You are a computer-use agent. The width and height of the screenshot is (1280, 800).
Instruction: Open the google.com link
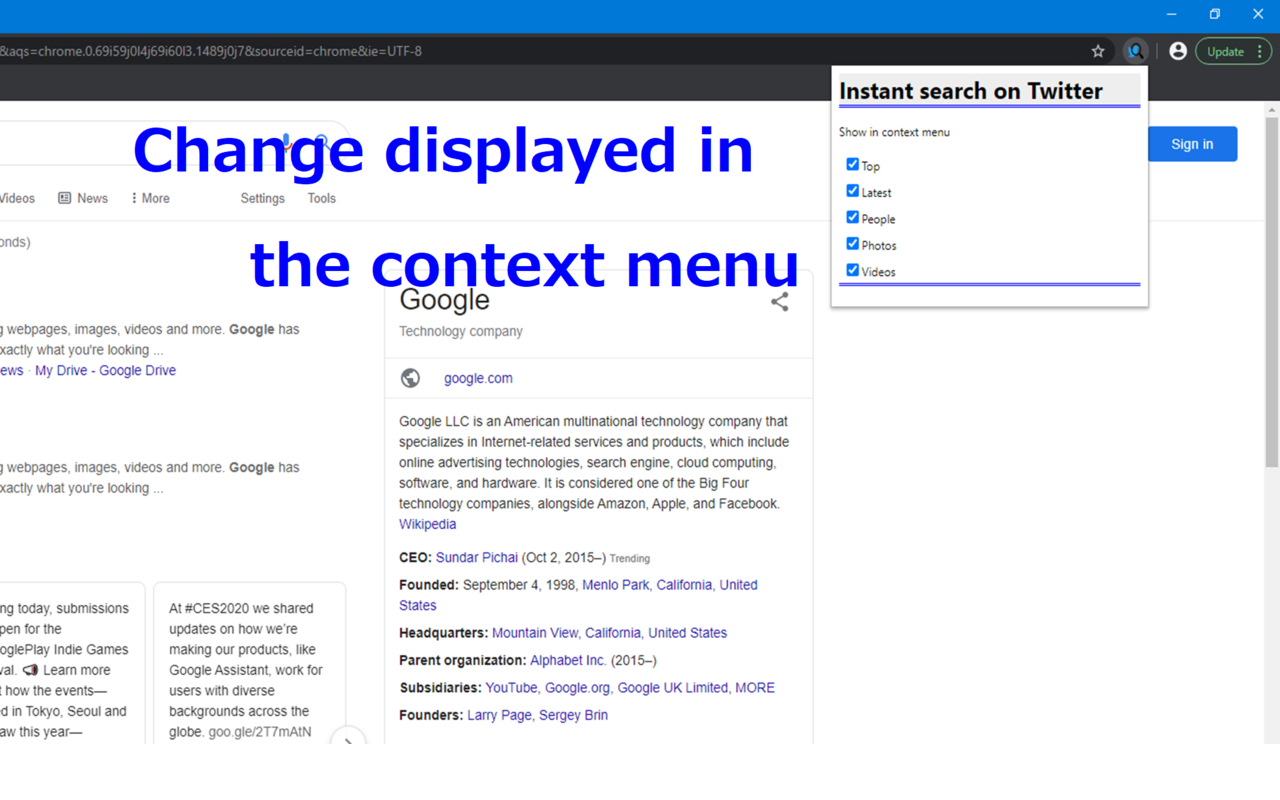(478, 378)
